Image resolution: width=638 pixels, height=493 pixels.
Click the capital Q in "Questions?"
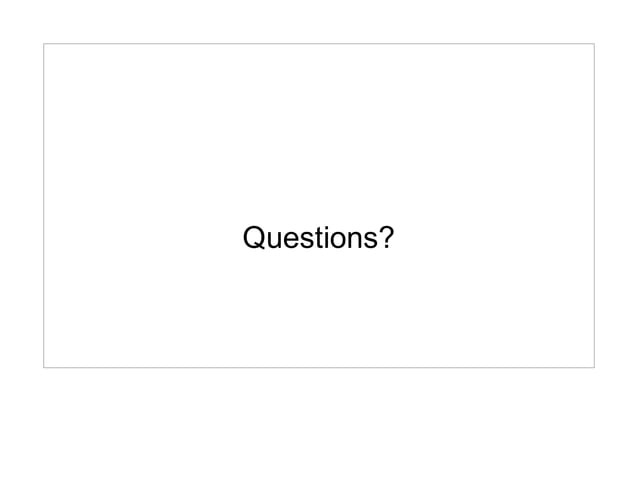[x=255, y=237]
